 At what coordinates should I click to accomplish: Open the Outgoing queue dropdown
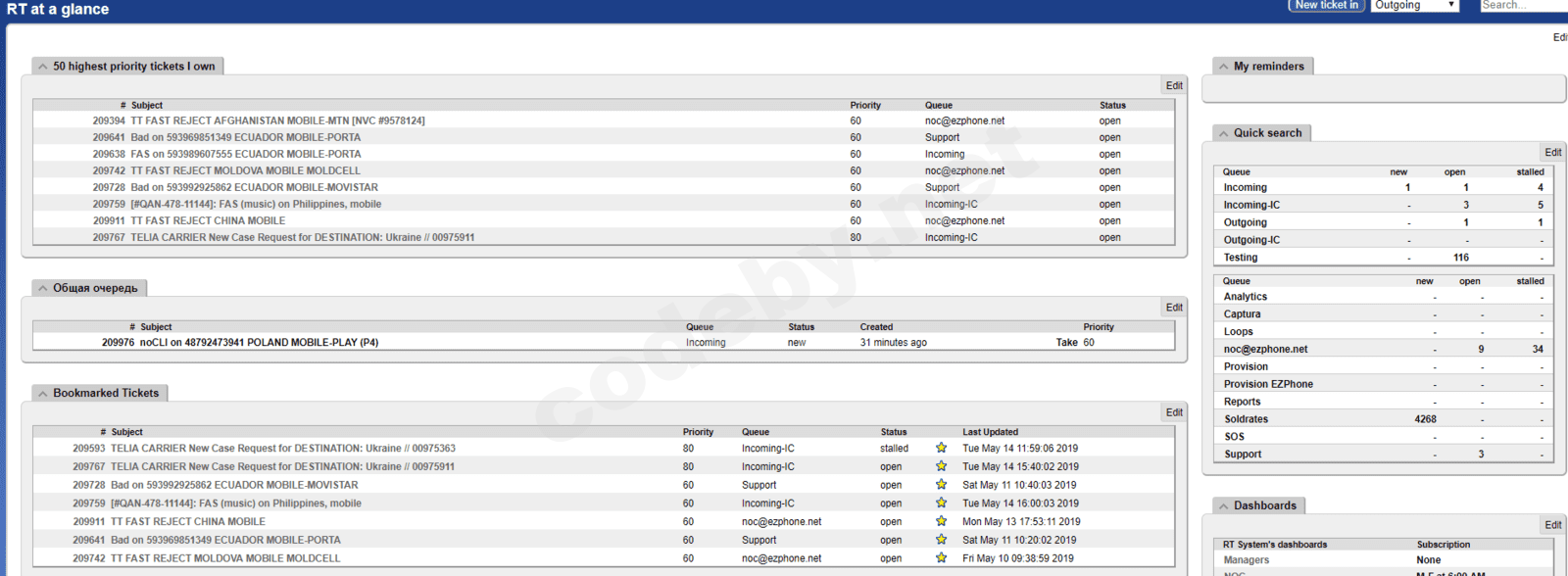point(1414,6)
